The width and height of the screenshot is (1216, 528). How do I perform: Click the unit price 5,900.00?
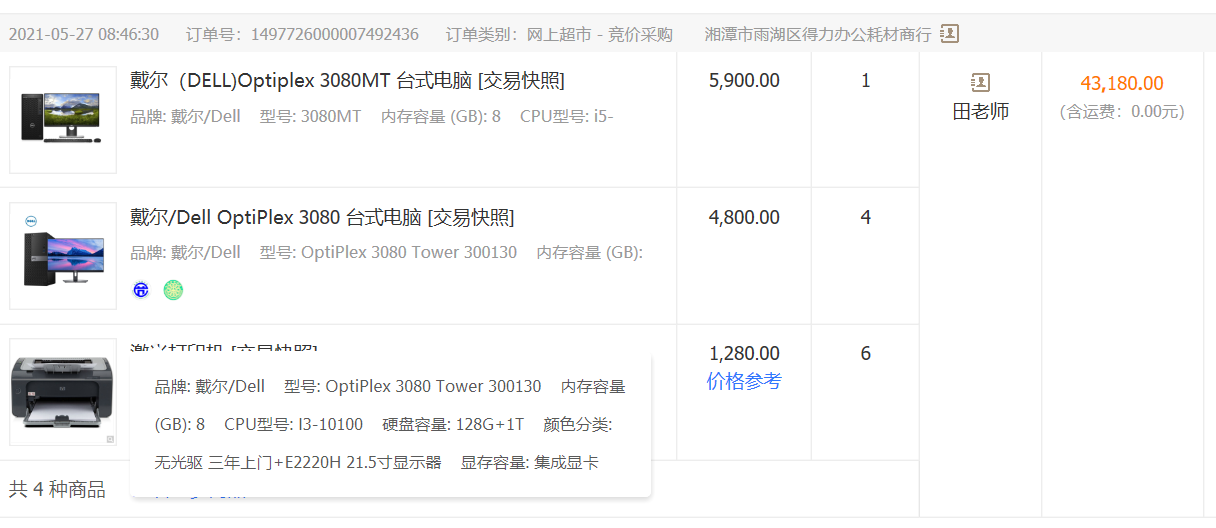click(x=744, y=81)
